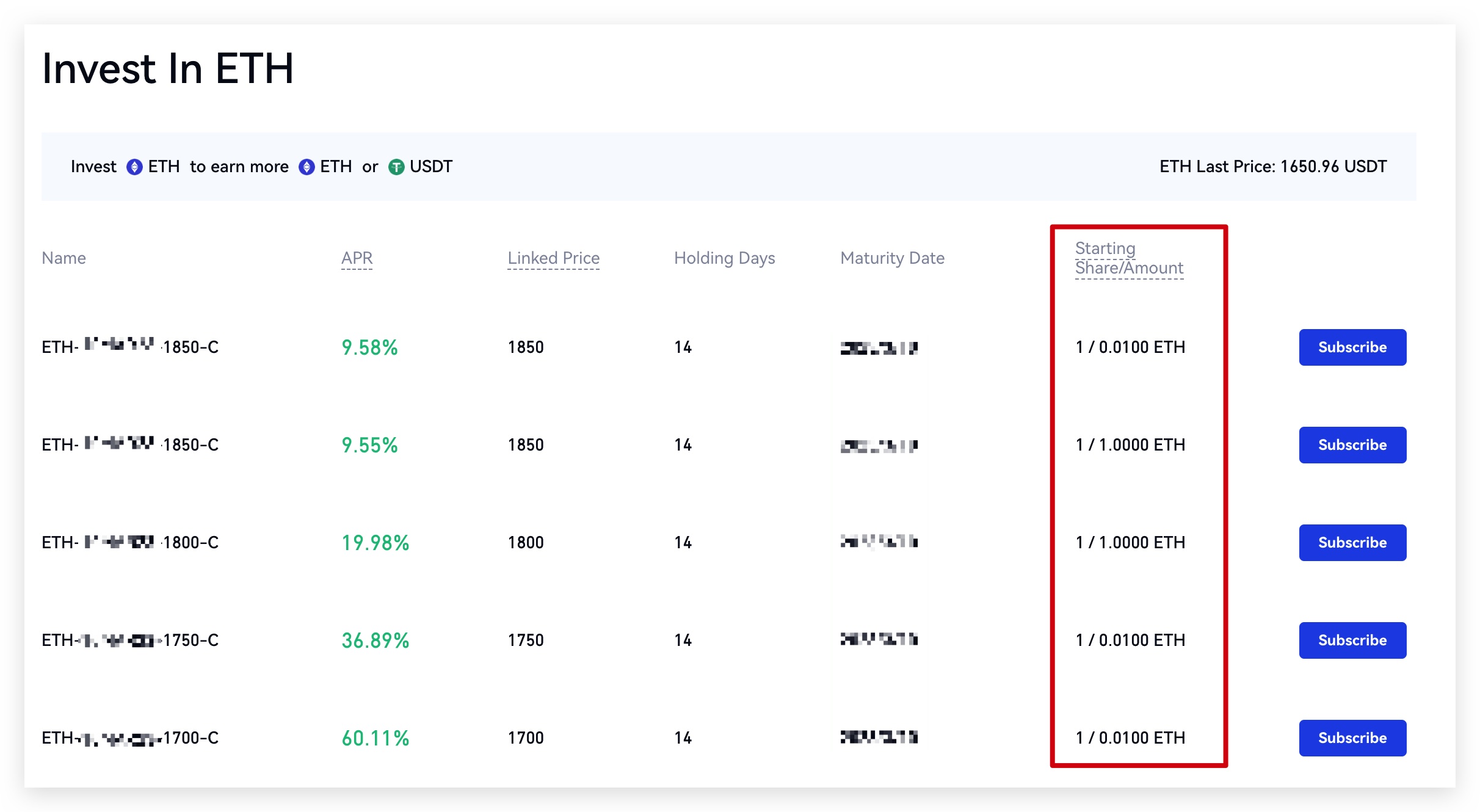Click the Invest In ETH heading
Screen dimensions: 1480x812
coord(168,68)
